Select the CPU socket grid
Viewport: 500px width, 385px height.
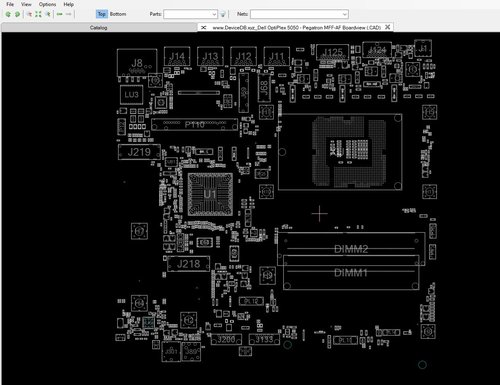pyautogui.click(x=340, y=152)
